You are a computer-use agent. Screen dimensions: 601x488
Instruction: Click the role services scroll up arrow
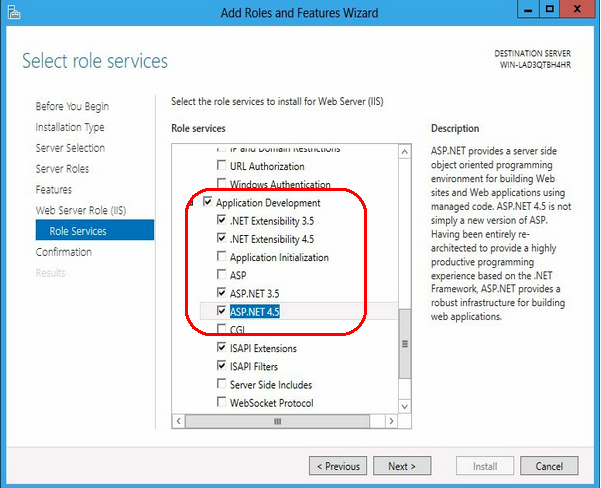point(405,152)
